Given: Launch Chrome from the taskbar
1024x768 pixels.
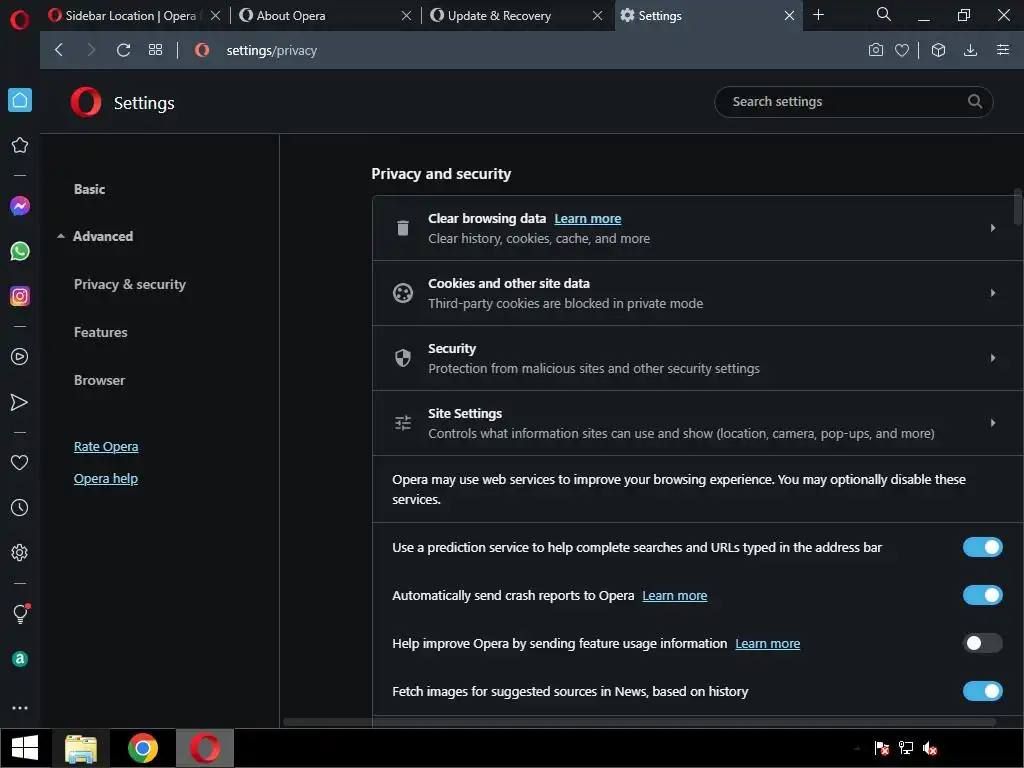Looking at the screenshot, I should [x=142, y=748].
